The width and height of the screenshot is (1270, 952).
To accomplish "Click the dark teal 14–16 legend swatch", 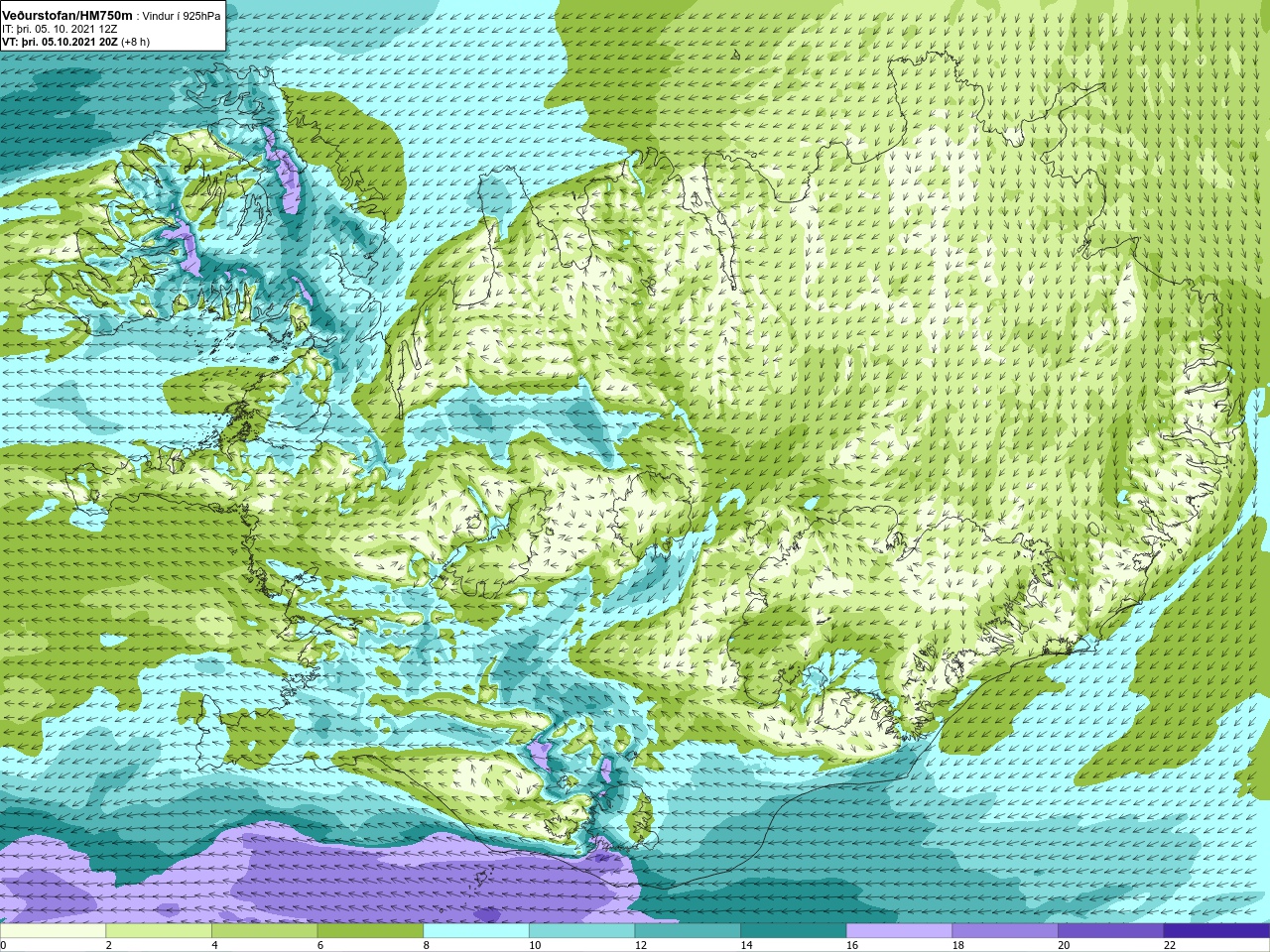I will click(x=794, y=931).
